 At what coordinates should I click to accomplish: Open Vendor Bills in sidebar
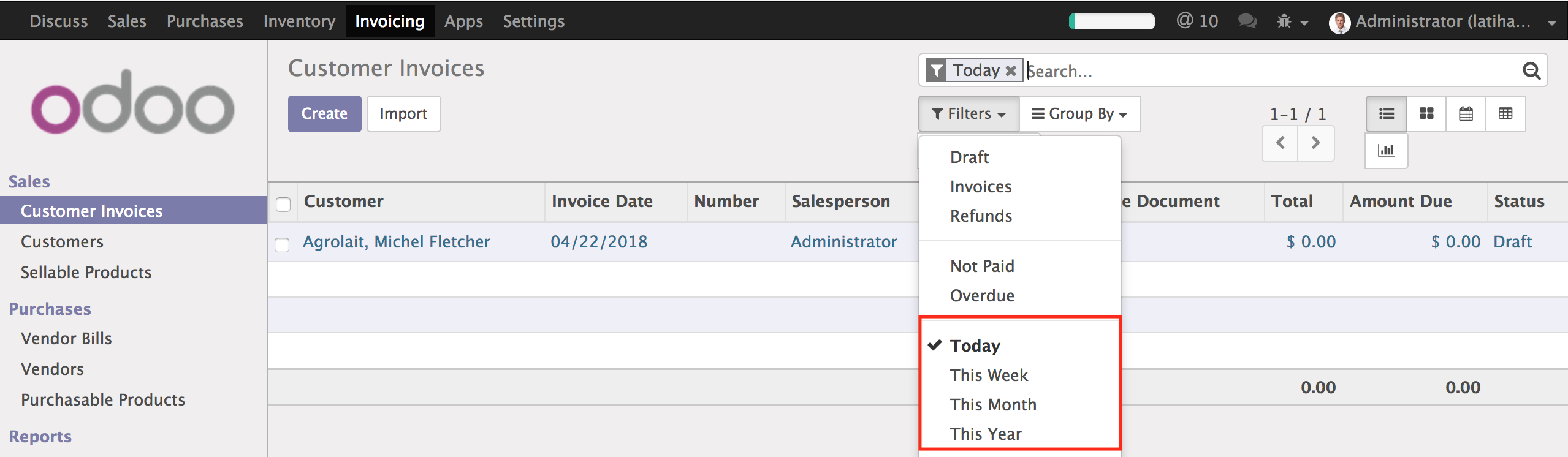[x=66, y=338]
